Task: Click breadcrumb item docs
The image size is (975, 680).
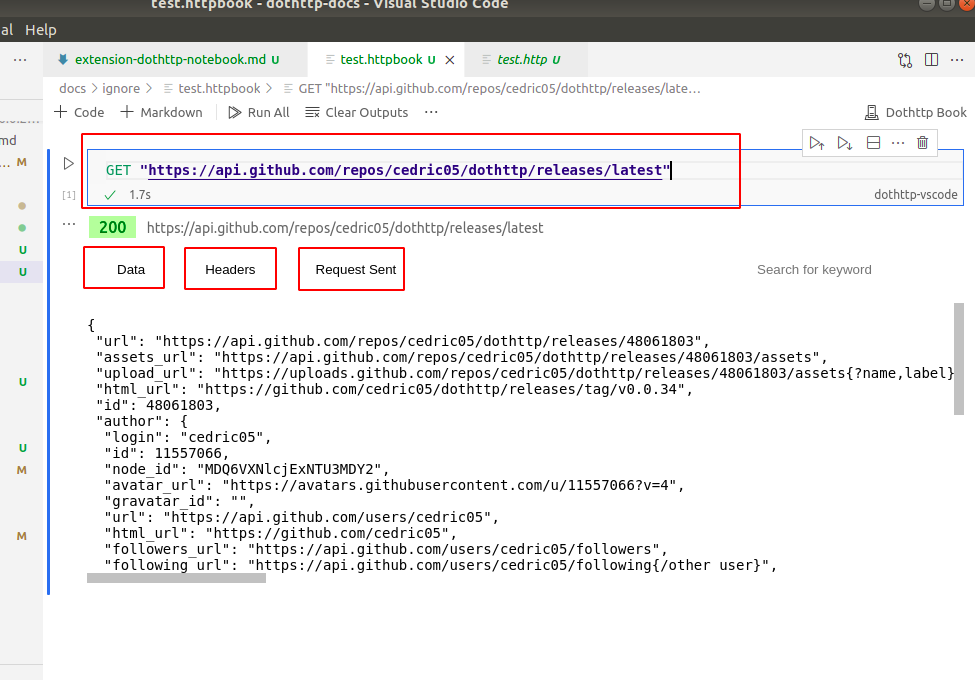Action: (72, 88)
